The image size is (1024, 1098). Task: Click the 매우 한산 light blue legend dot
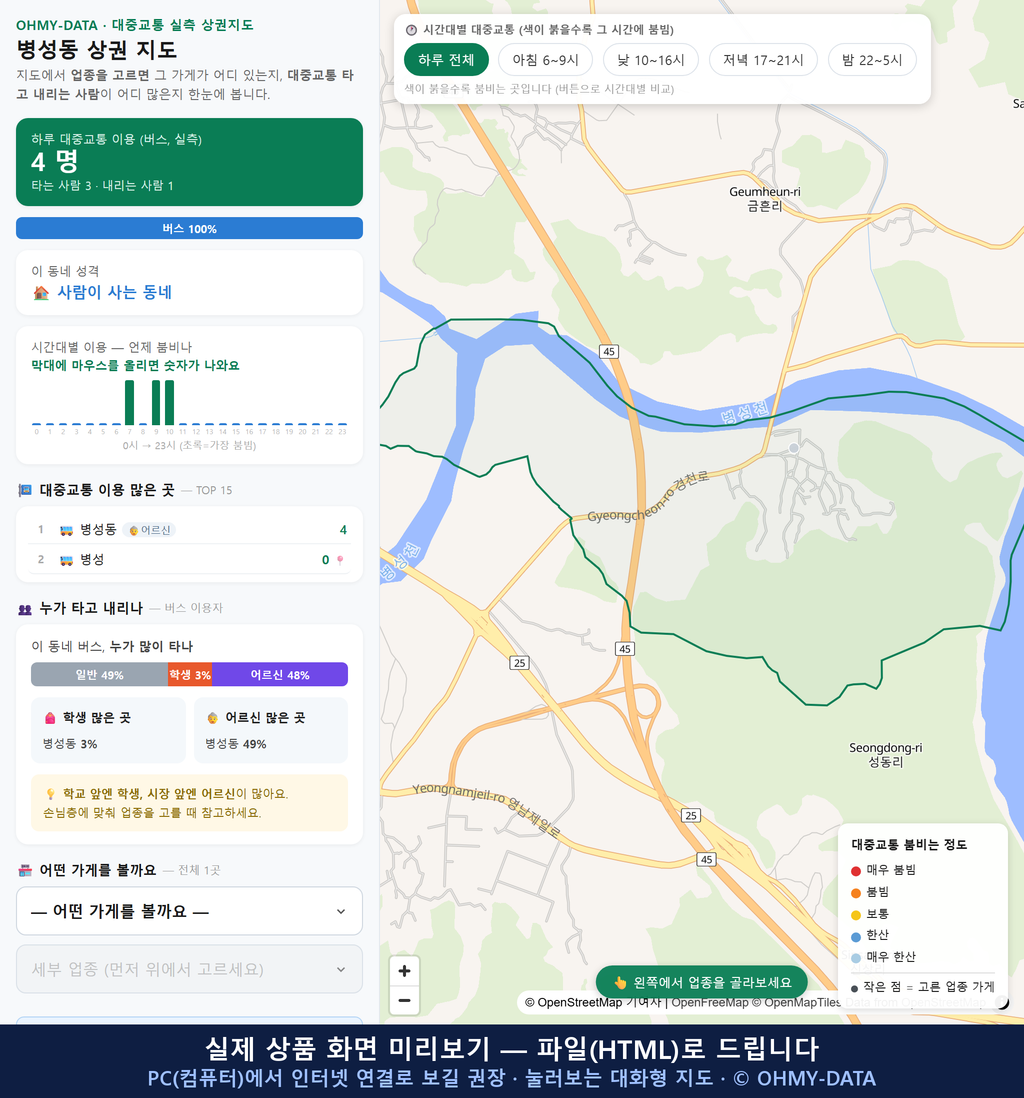855,958
